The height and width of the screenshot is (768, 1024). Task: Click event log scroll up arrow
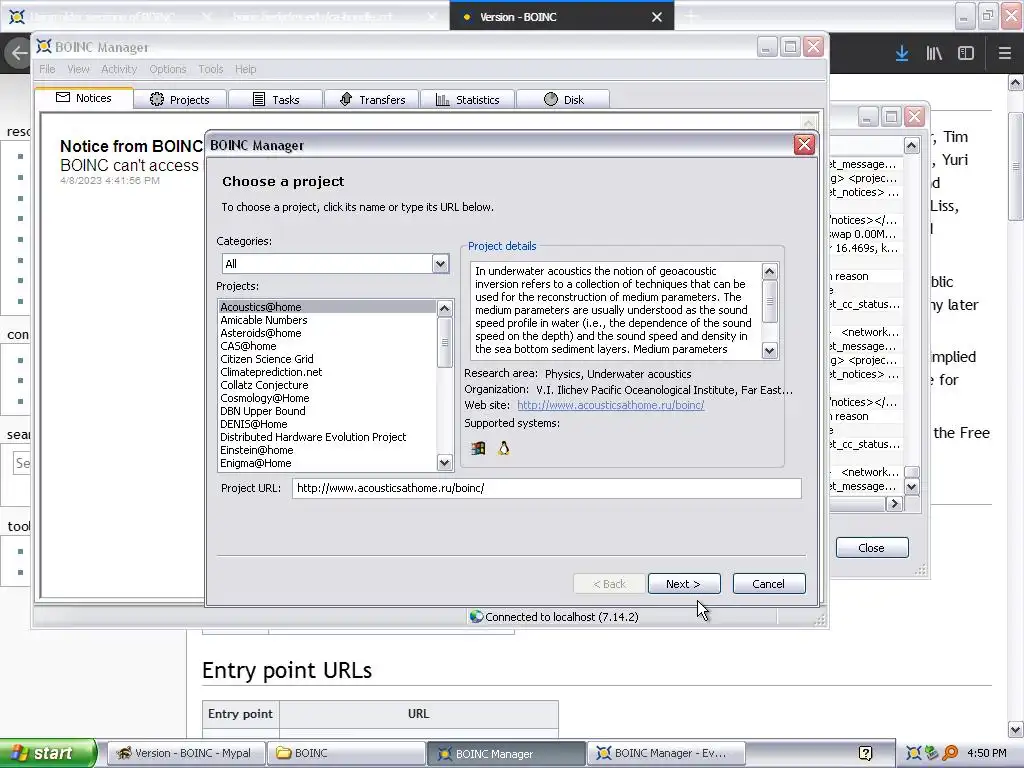click(x=912, y=145)
